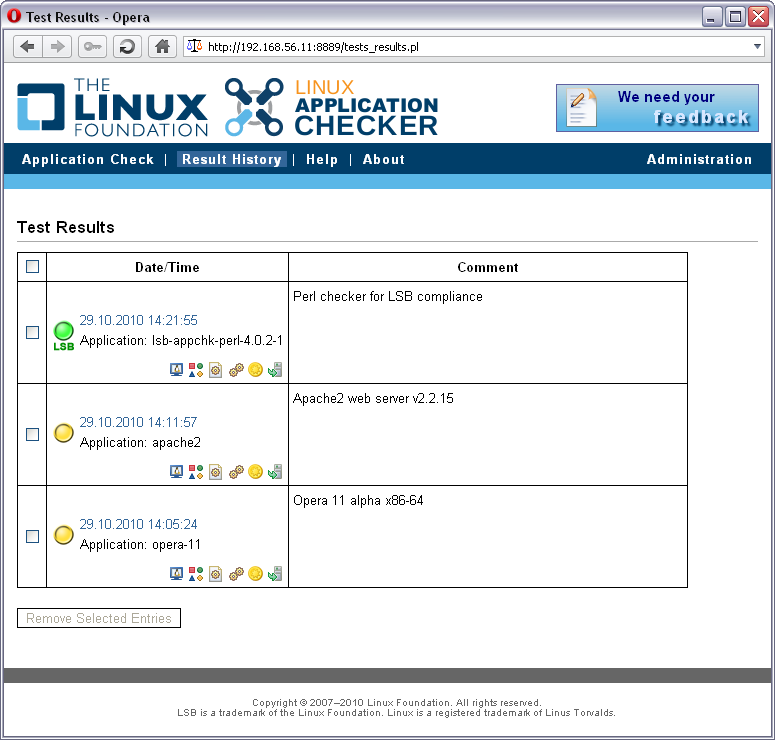The height and width of the screenshot is (740, 775).
Task: Click the 'Application: opera-11' text
Action: 140,544
